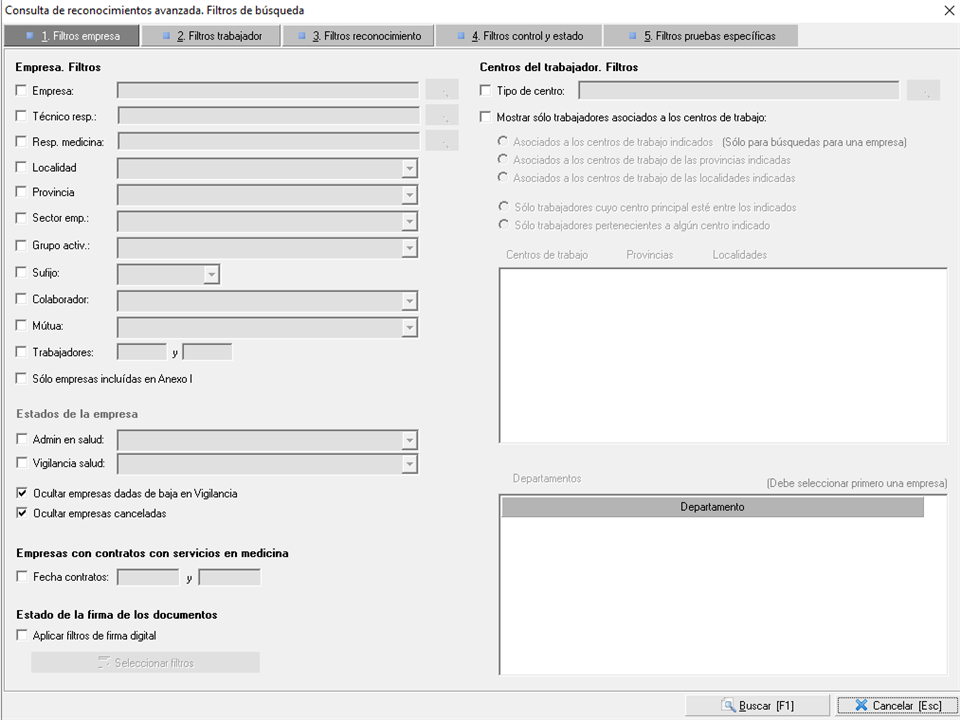
Task: Switch to Filtros trabajador tab
Action: pos(211,36)
